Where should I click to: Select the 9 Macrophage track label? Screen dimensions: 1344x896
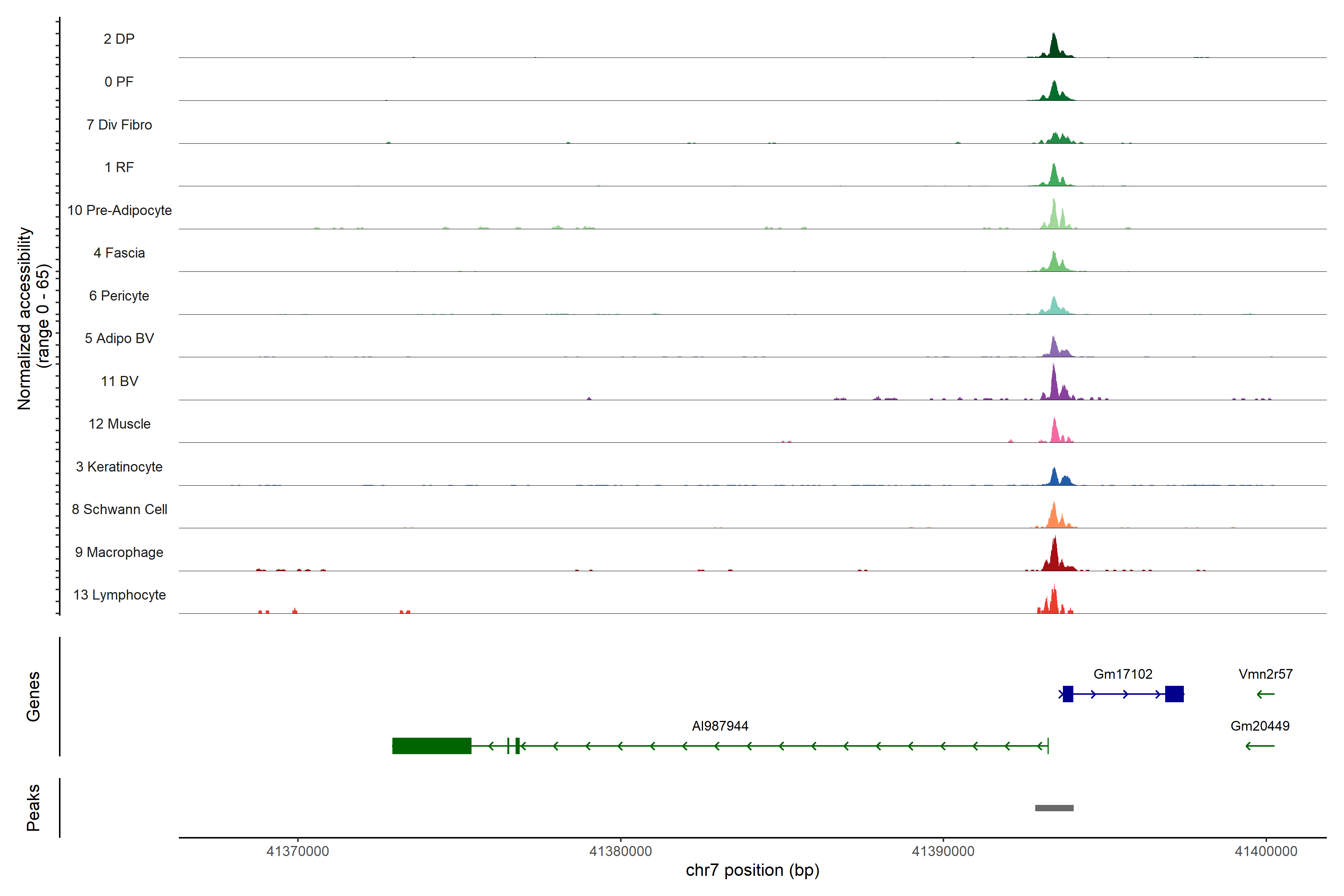pyautogui.click(x=119, y=553)
